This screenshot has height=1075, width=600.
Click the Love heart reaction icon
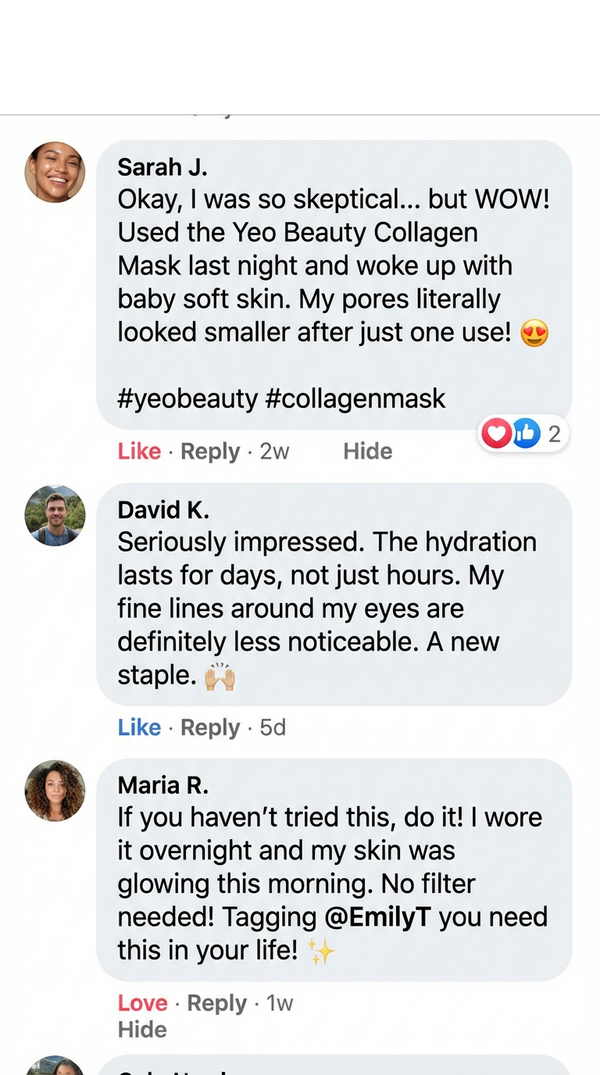click(x=497, y=433)
